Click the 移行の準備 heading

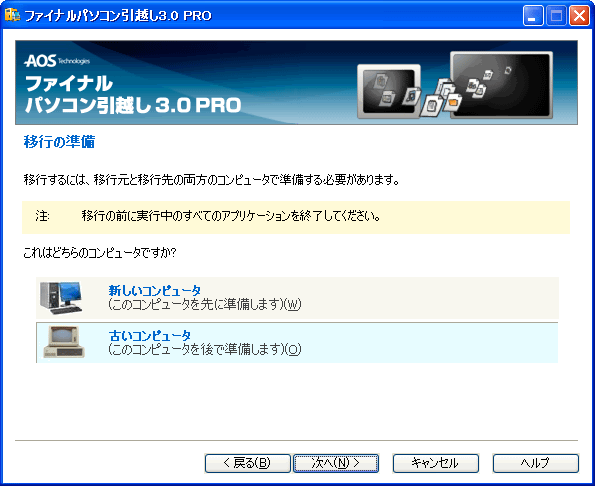(x=59, y=142)
